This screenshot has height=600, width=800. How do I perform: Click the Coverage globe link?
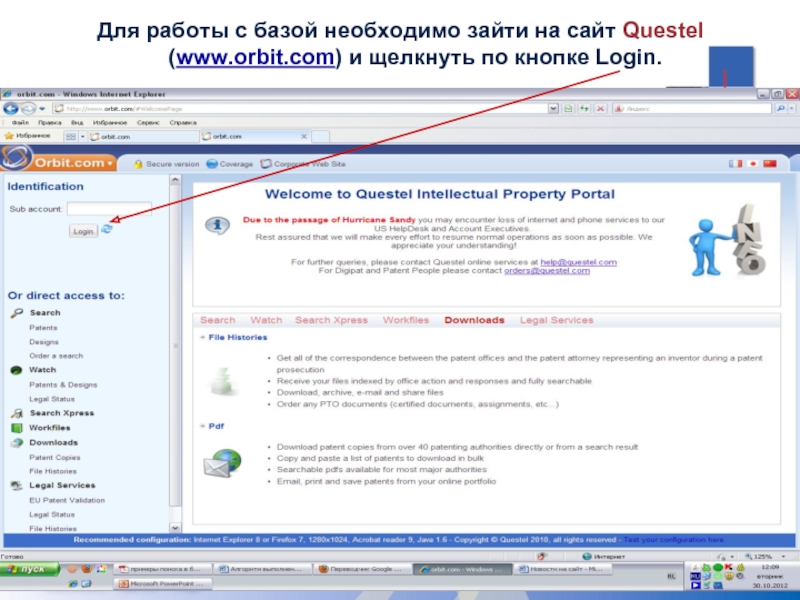[x=230, y=164]
